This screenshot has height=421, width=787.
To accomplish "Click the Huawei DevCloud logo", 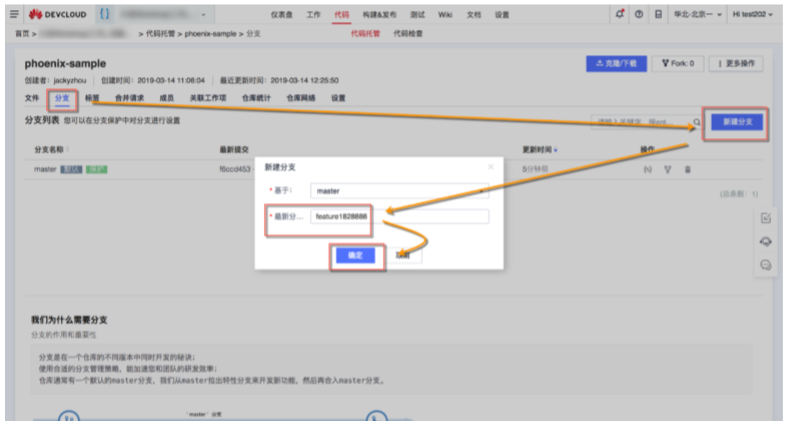I will (x=57, y=14).
